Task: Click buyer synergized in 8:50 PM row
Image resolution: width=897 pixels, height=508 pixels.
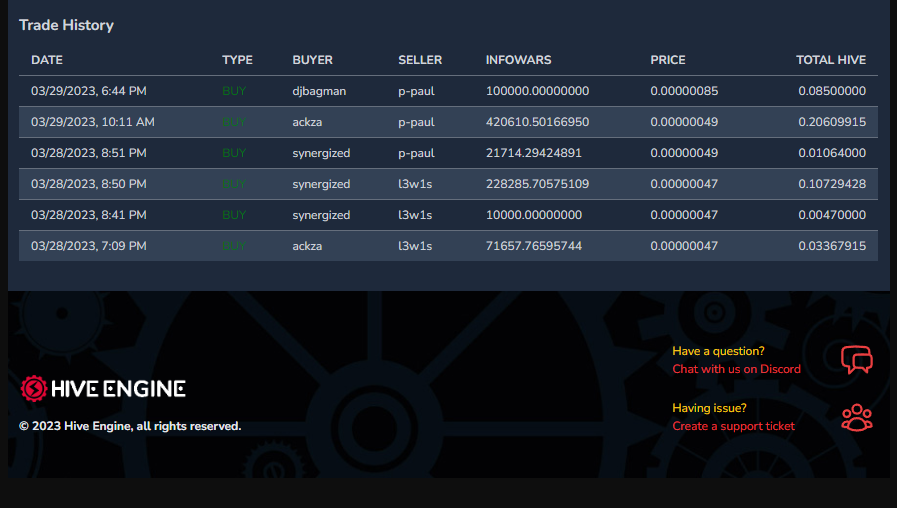Action: pyautogui.click(x=321, y=184)
